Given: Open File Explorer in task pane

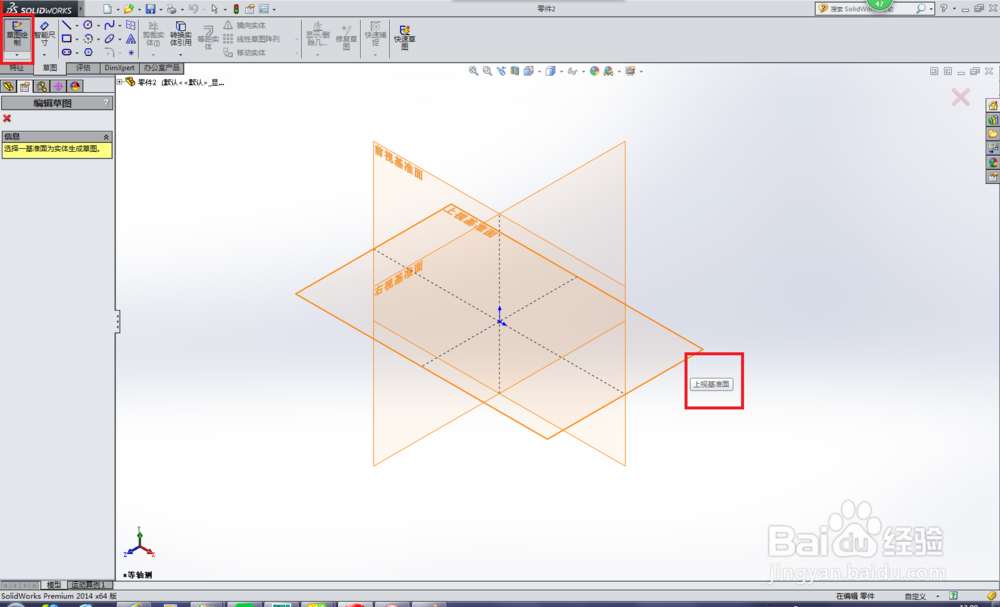Looking at the screenshot, I should [993, 134].
